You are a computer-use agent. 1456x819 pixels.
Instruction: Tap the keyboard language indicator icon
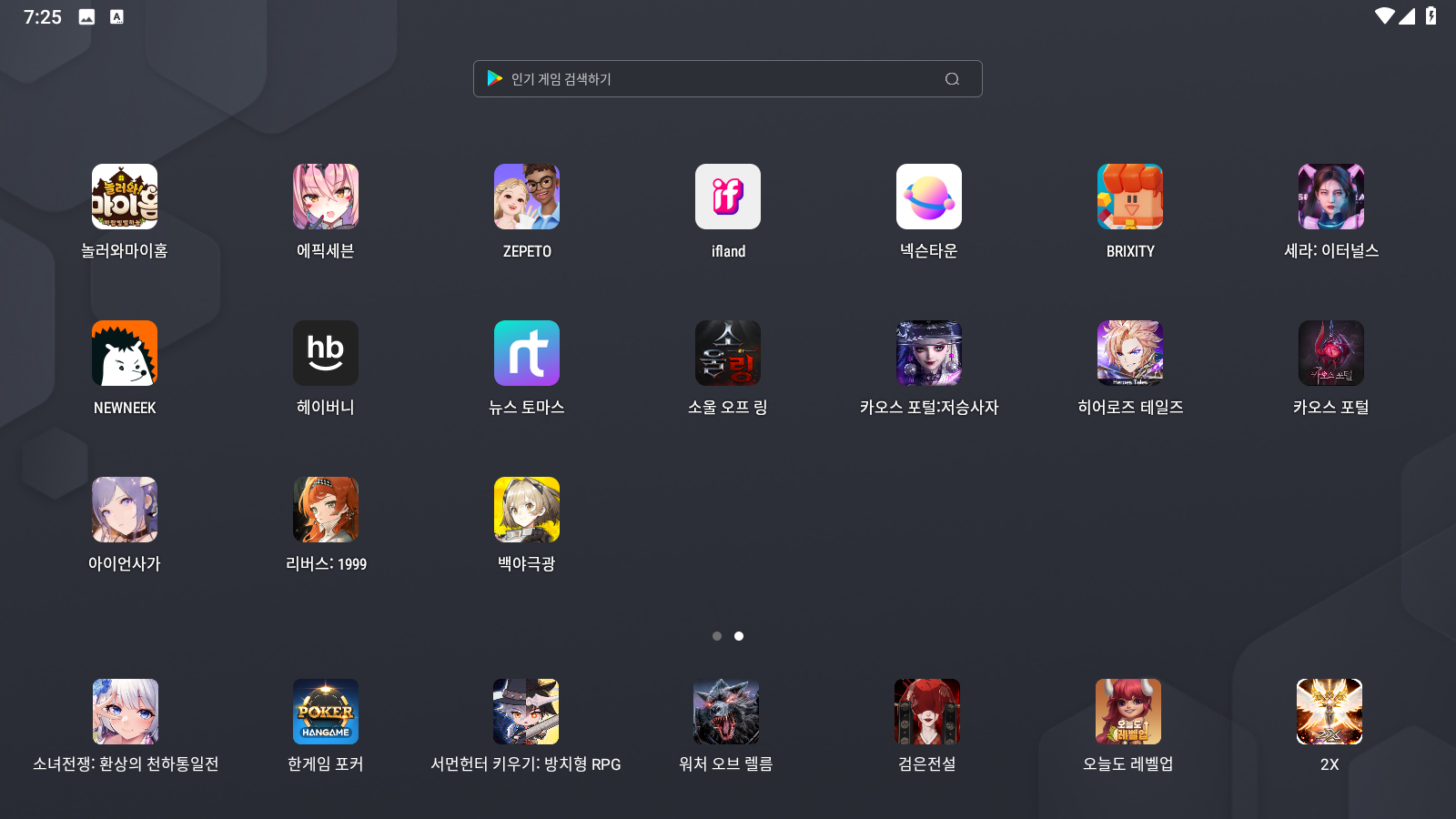point(116,16)
